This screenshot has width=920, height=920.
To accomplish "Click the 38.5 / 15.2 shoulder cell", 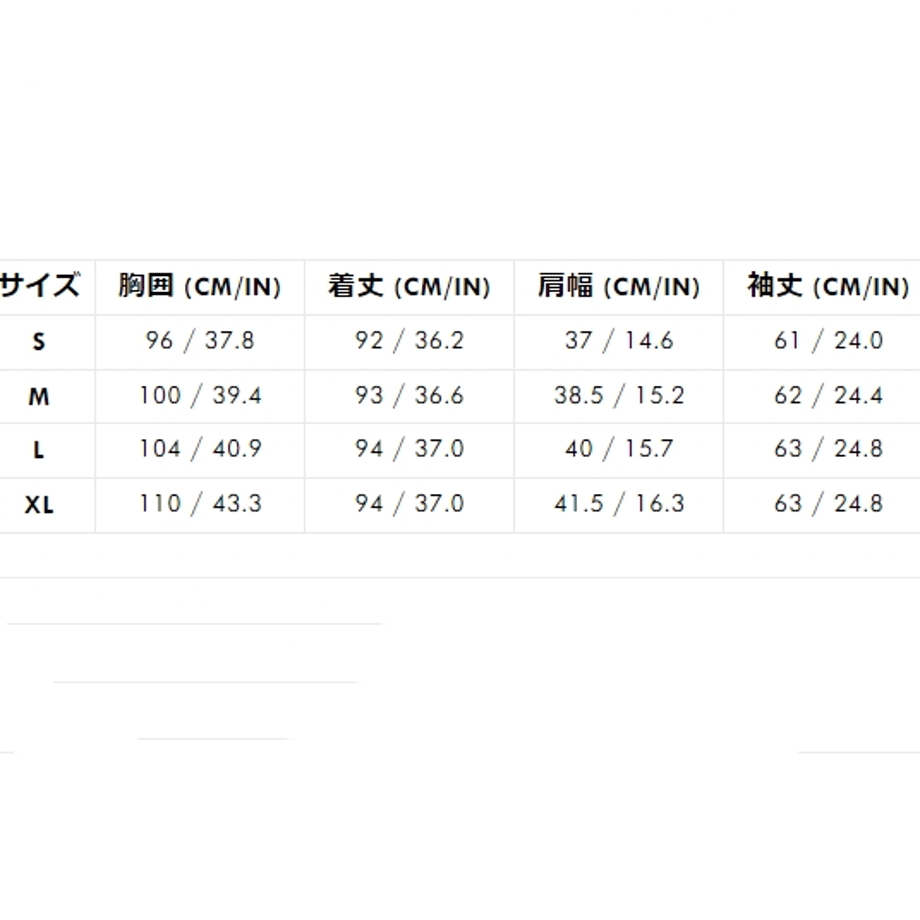I will click(x=619, y=395).
